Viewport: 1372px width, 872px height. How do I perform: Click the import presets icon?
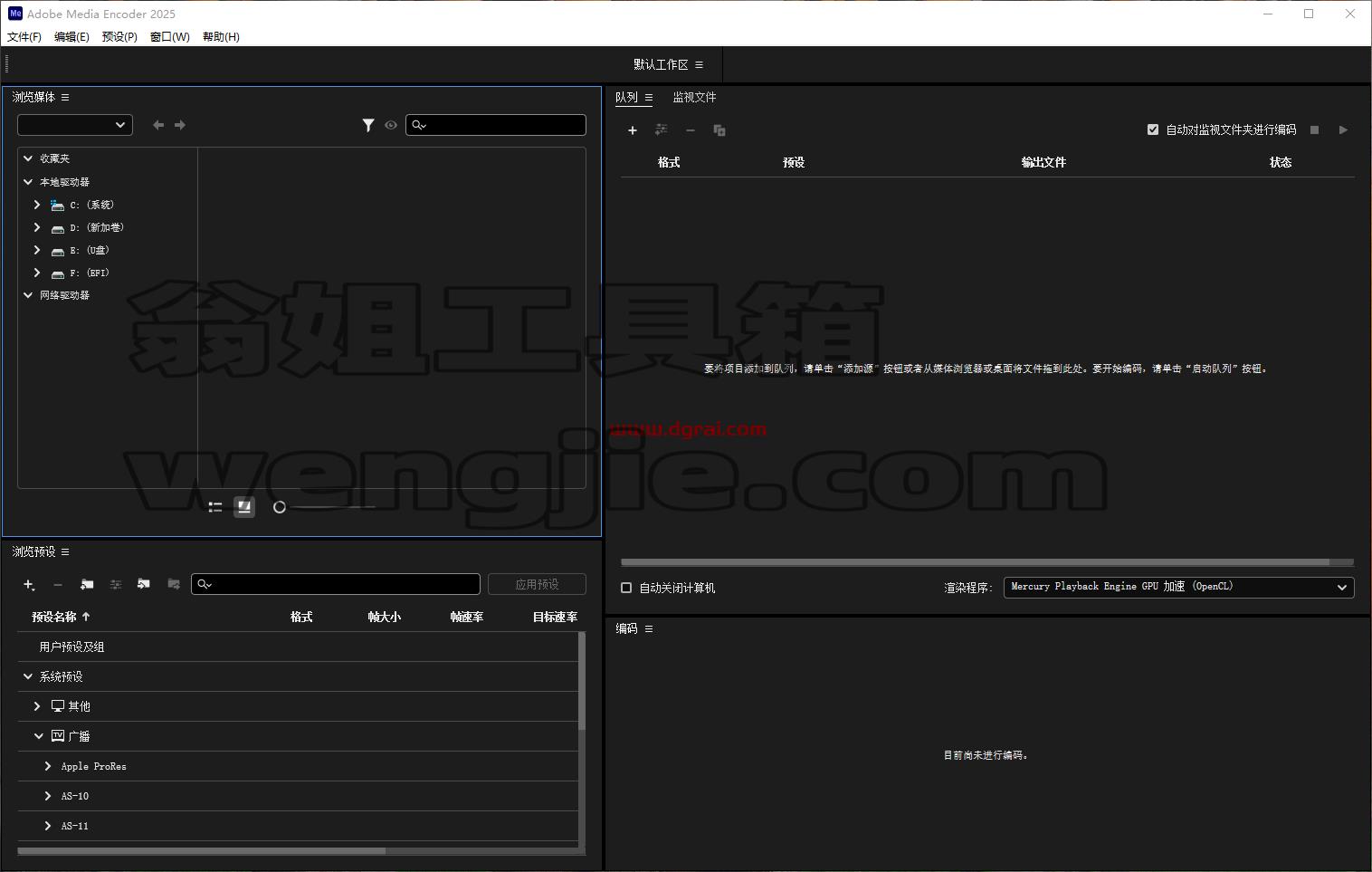coord(144,584)
